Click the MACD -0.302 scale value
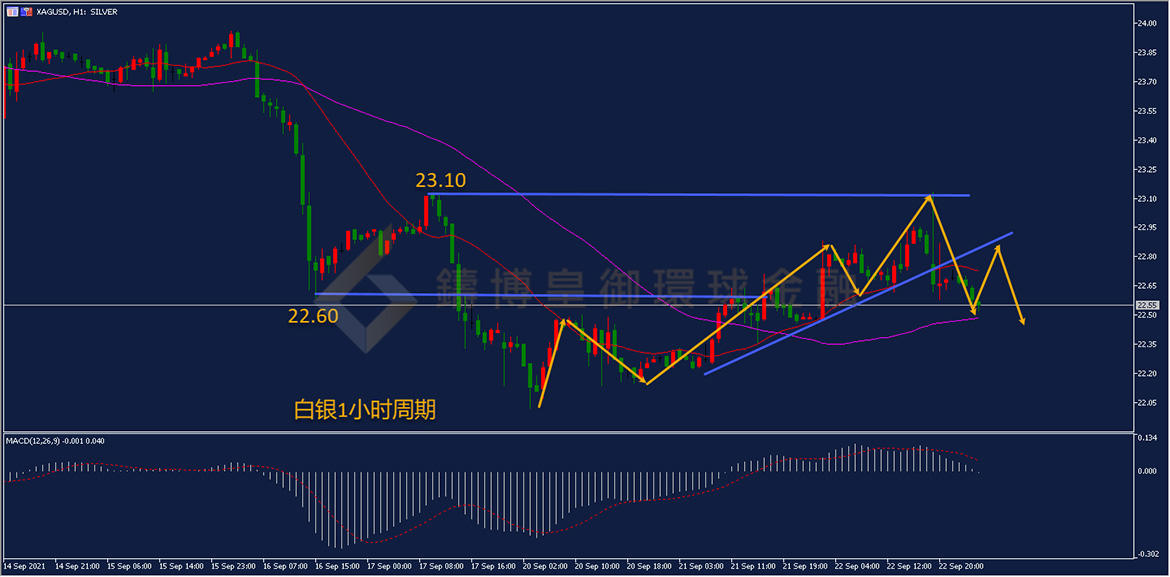This screenshot has width=1170, height=577. 1146,553
